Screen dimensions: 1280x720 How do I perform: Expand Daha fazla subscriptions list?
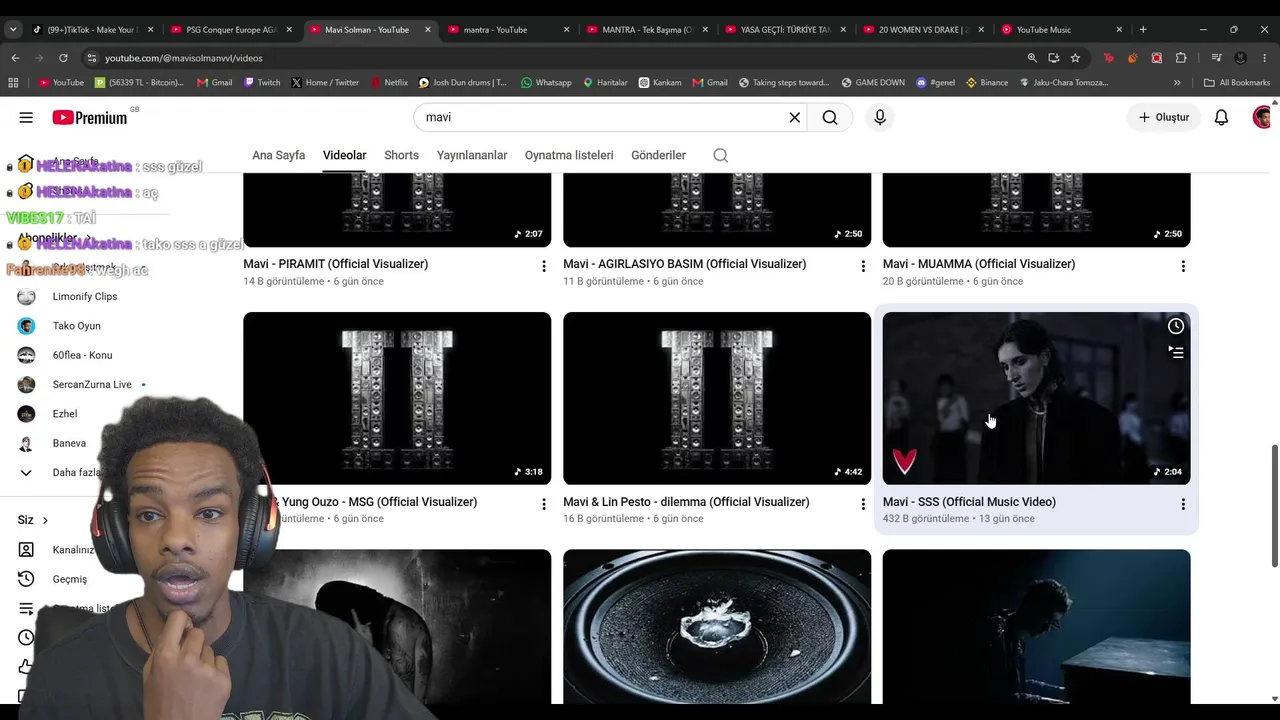[76, 472]
